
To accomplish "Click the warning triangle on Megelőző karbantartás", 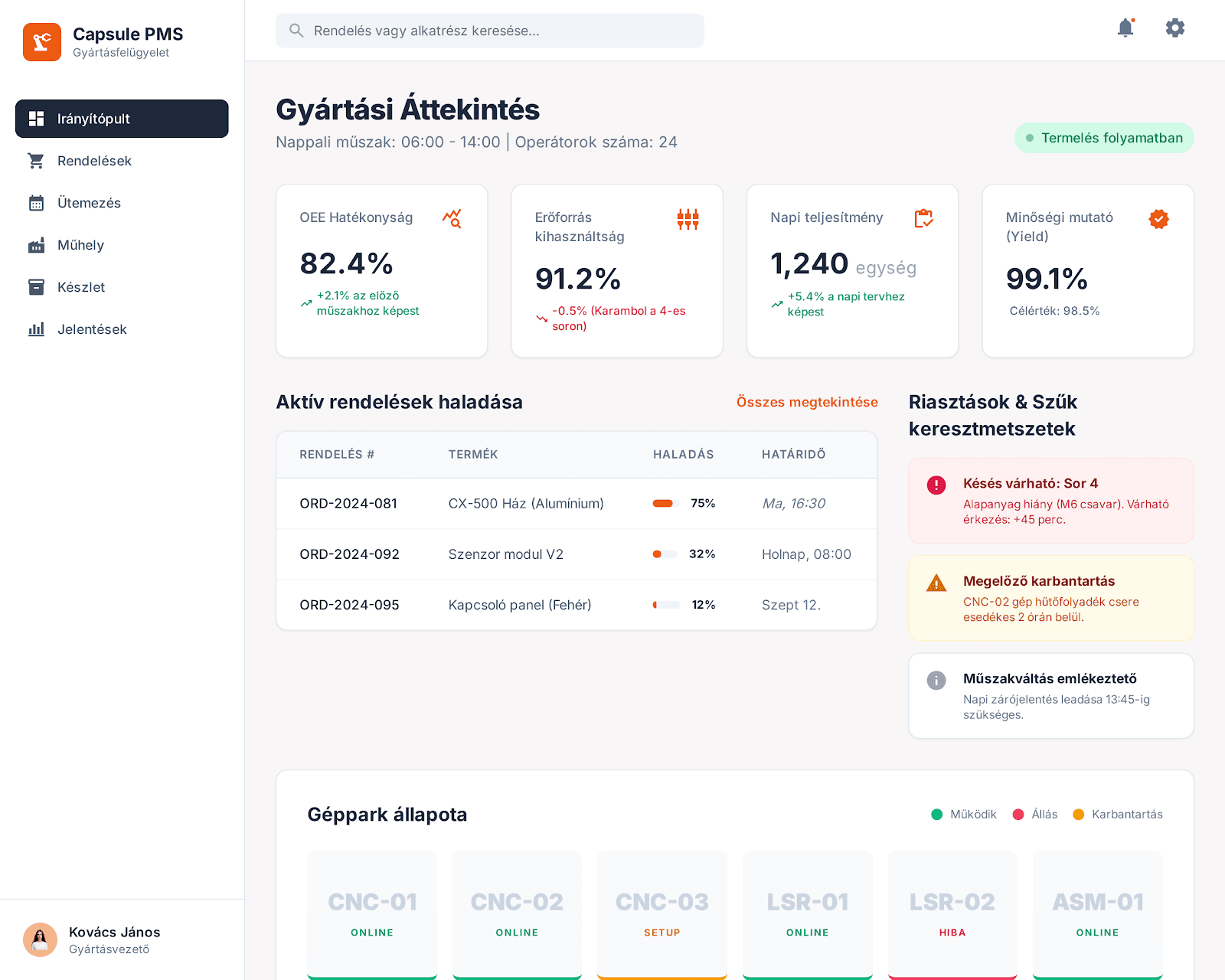I will tap(936, 583).
